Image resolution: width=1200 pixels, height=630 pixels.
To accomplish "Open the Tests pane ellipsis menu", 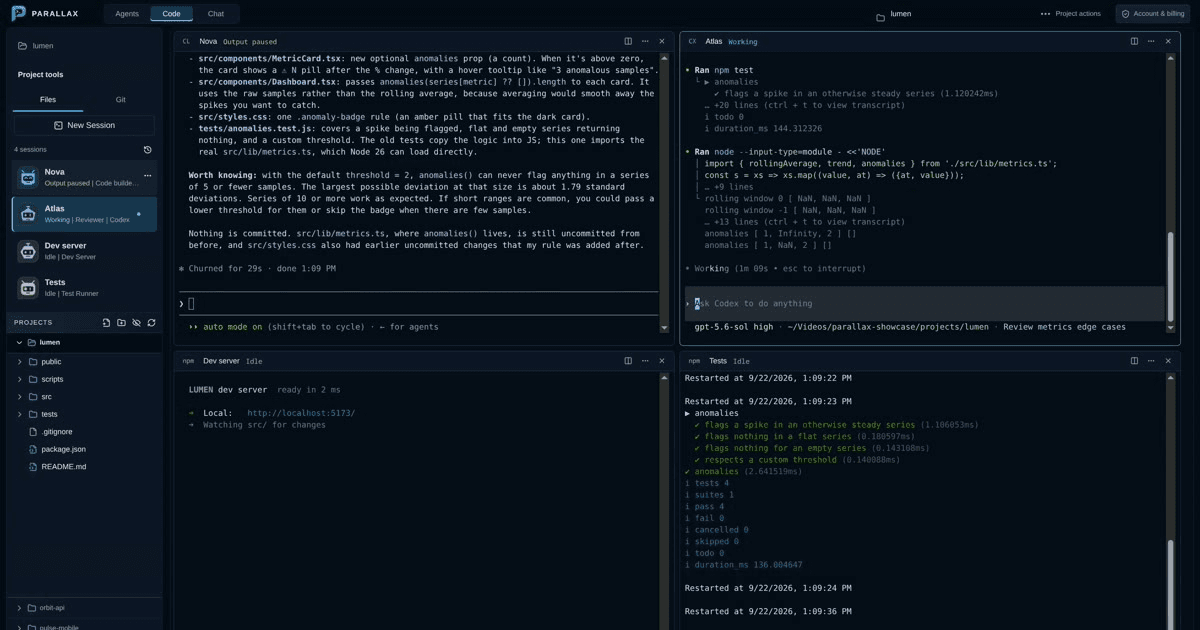I will click(x=1151, y=361).
